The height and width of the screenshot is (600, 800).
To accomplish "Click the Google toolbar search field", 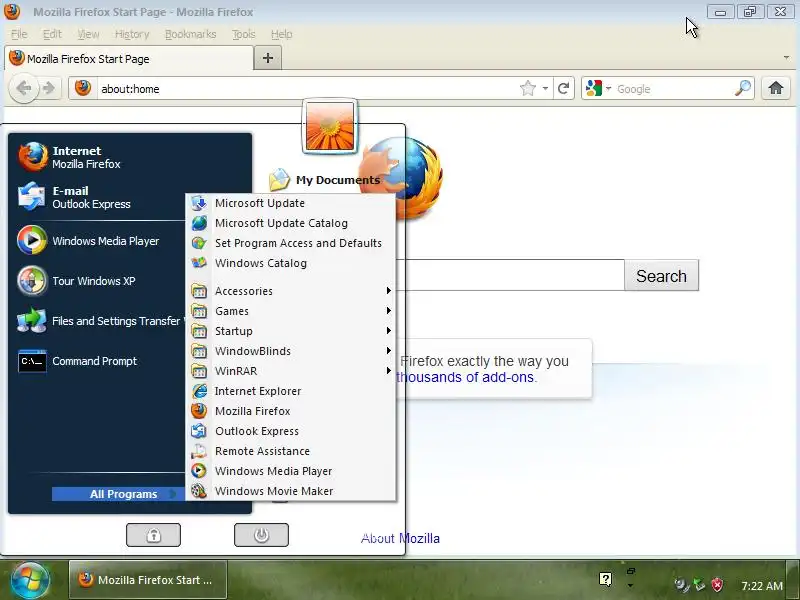I will [x=673, y=89].
